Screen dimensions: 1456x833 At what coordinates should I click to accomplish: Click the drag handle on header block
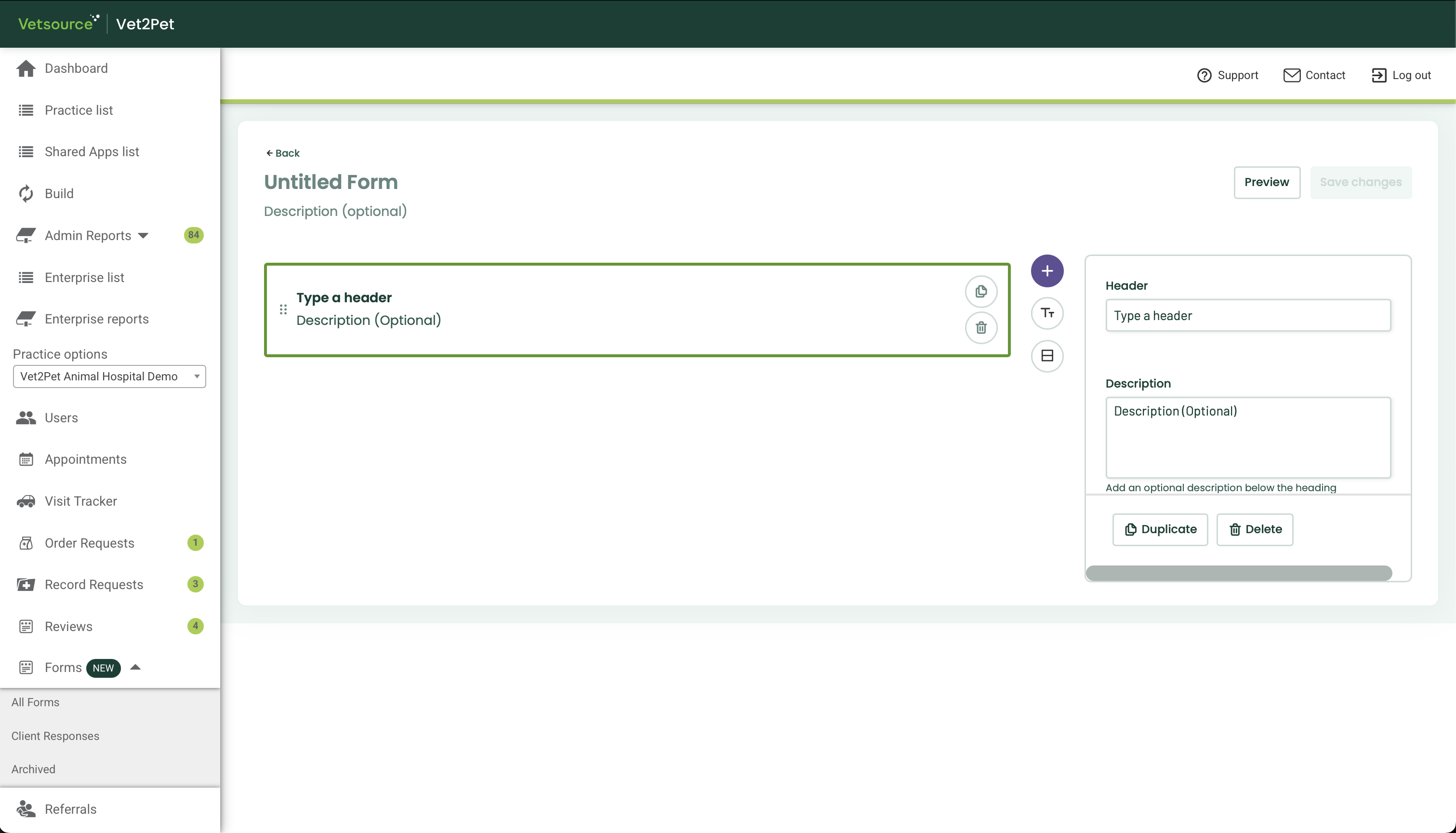point(283,309)
